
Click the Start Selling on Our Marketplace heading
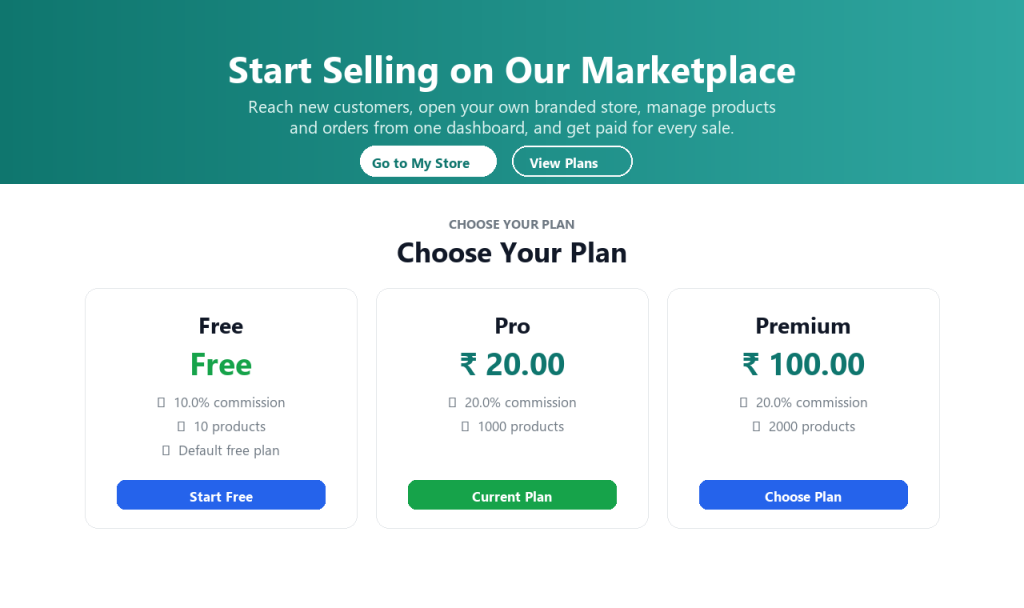point(512,71)
